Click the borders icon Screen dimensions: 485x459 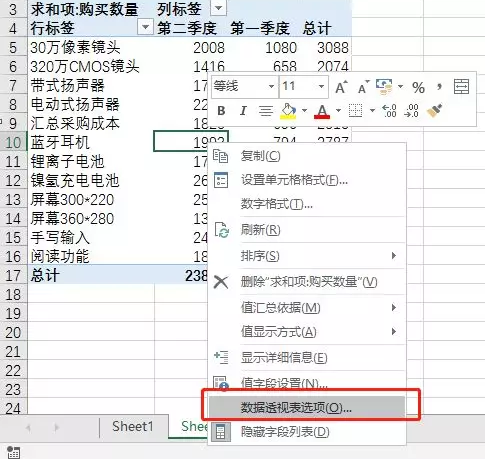[355, 111]
